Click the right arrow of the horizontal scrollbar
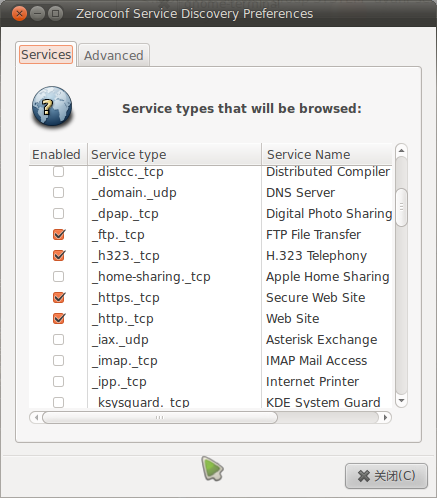437x498 pixels. tap(385, 417)
